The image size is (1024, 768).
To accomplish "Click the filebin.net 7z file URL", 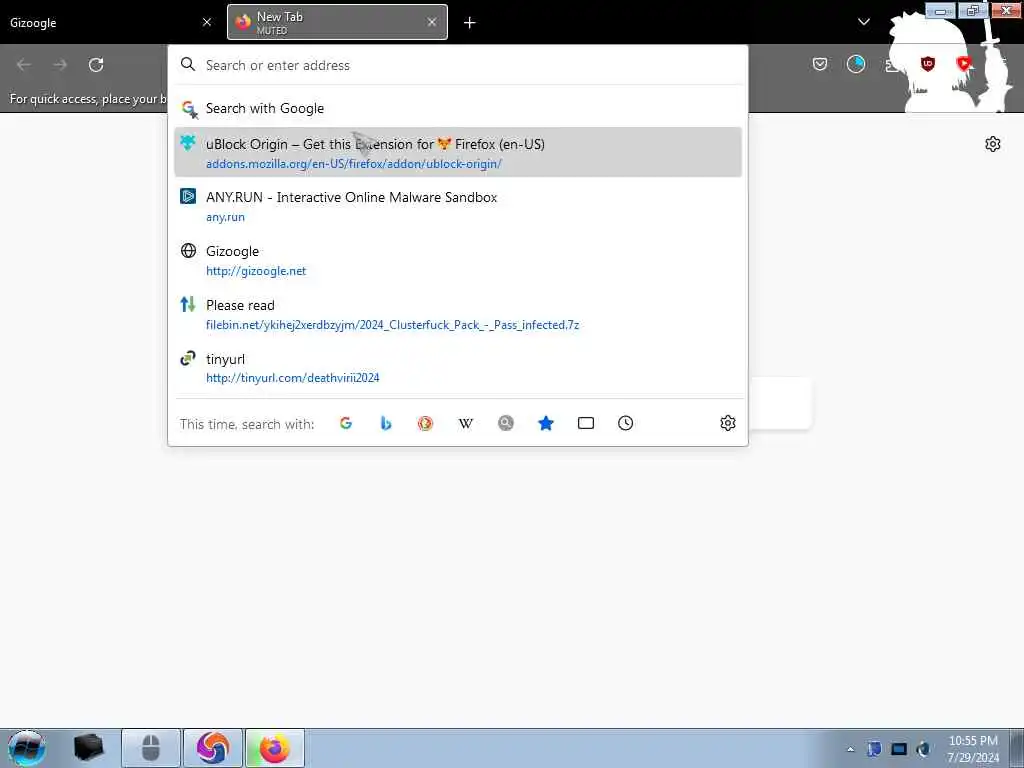I will [x=392, y=325].
